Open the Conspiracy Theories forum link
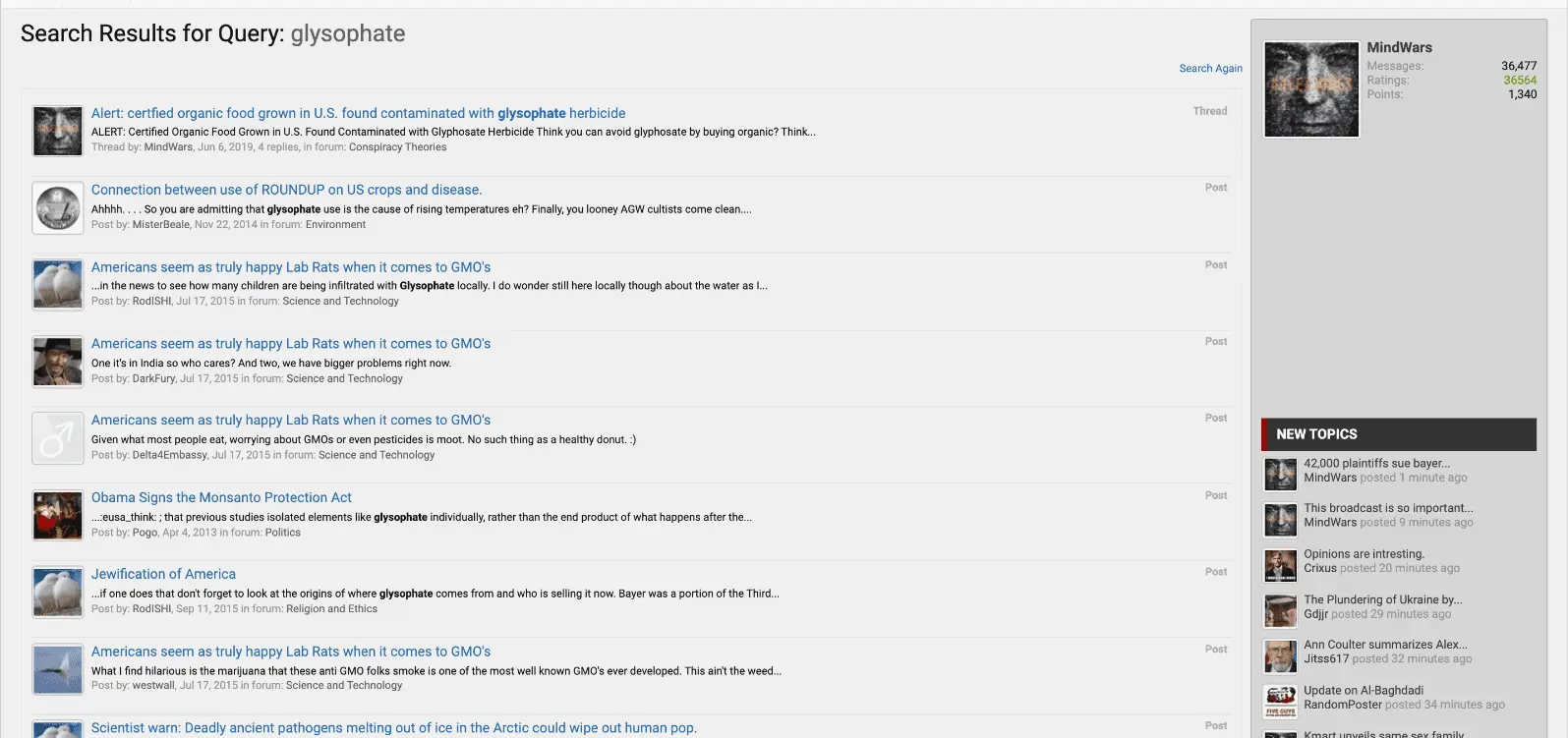The image size is (1568, 738). point(397,147)
